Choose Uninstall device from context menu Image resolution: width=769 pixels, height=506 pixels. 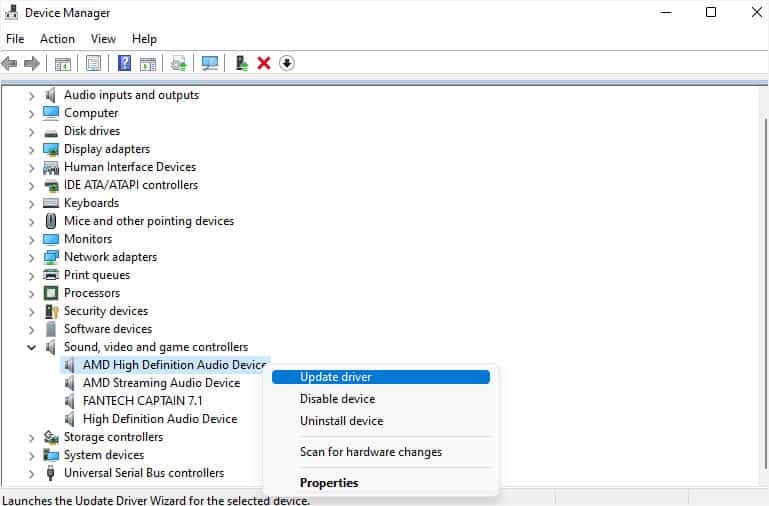tap(381, 421)
